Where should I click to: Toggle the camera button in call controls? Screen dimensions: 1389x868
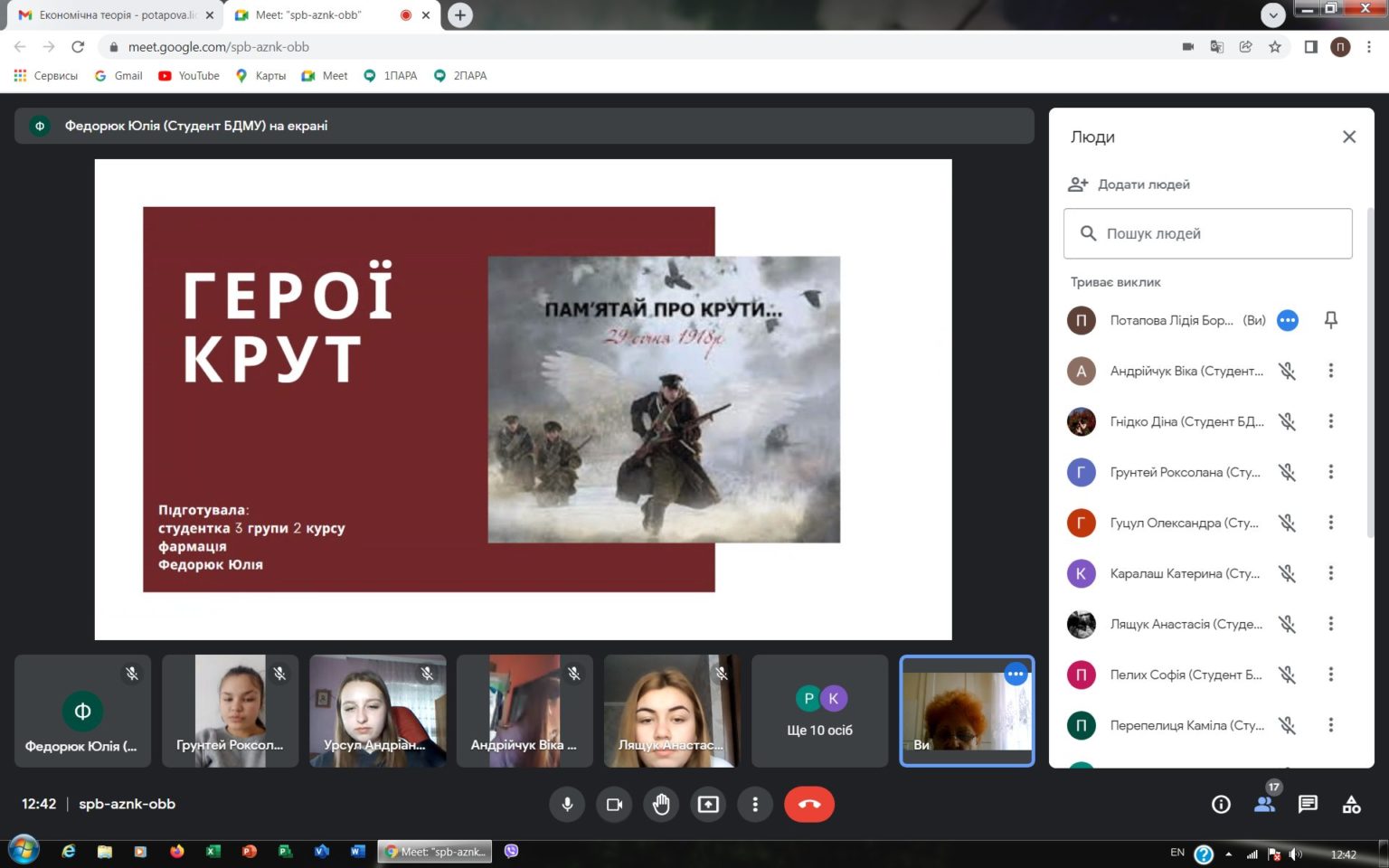tap(614, 804)
